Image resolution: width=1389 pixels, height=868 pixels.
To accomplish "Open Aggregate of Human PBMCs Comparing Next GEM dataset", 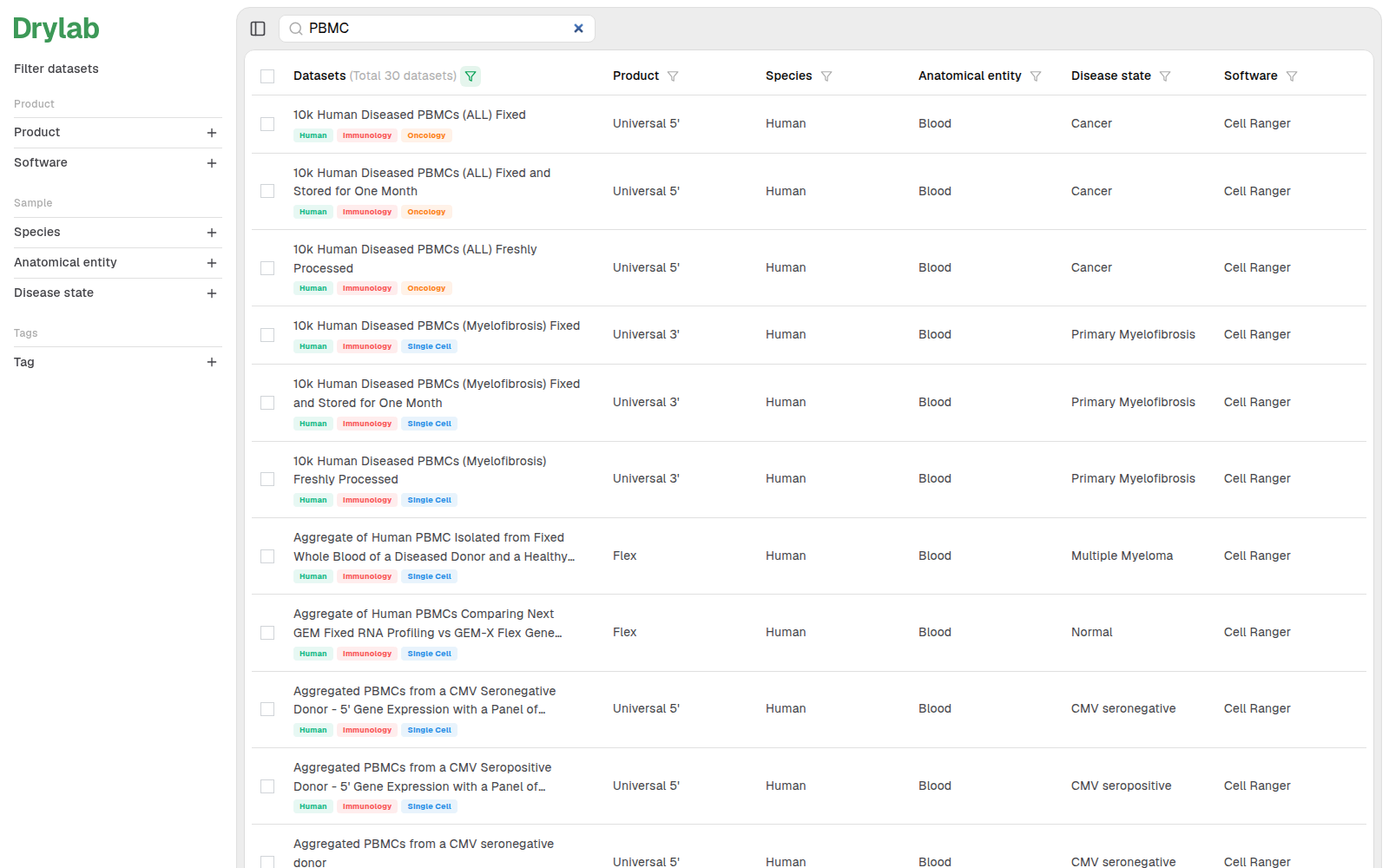I will [x=428, y=623].
